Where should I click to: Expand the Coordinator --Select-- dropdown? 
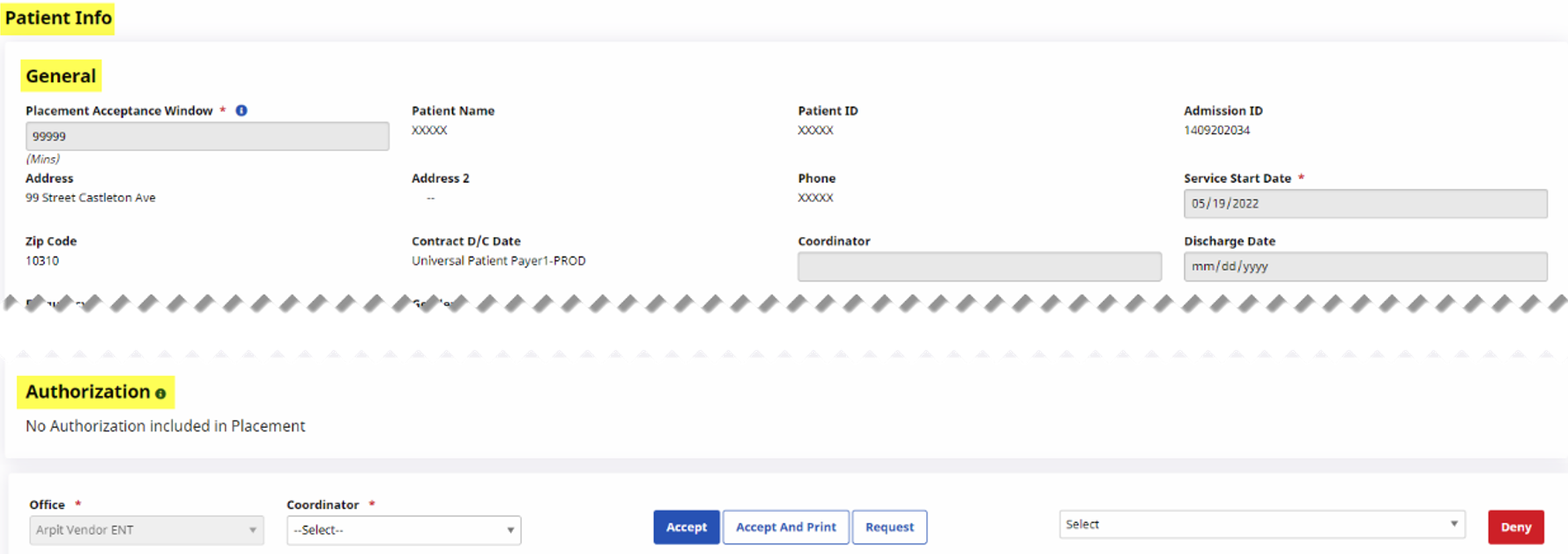[404, 530]
